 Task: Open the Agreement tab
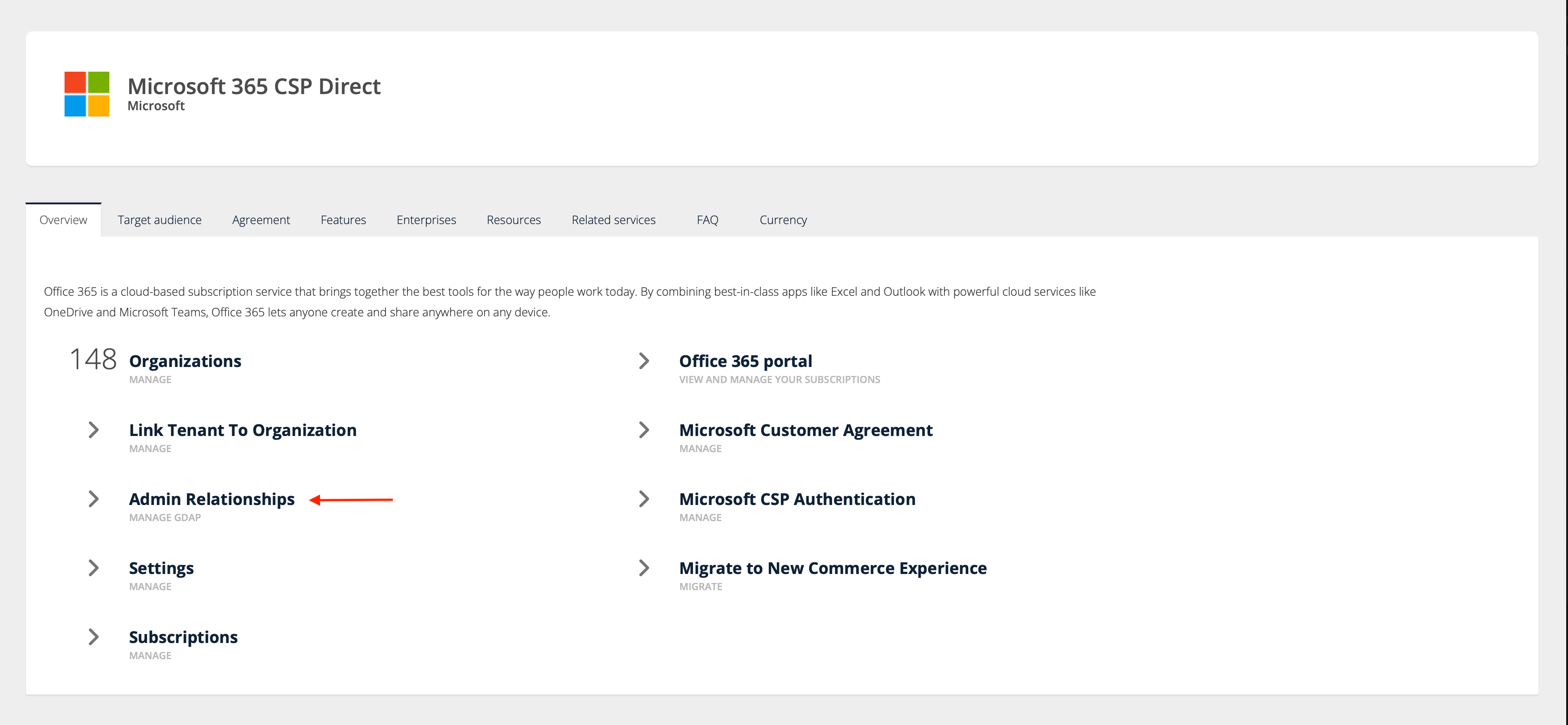(260, 220)
